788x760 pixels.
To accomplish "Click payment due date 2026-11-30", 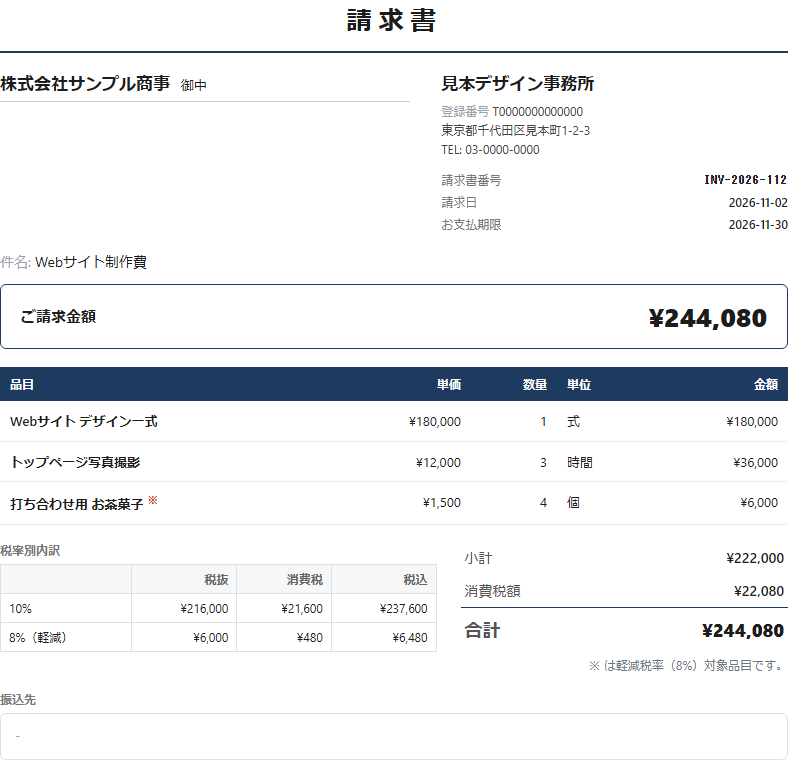I will coord(757,225).
